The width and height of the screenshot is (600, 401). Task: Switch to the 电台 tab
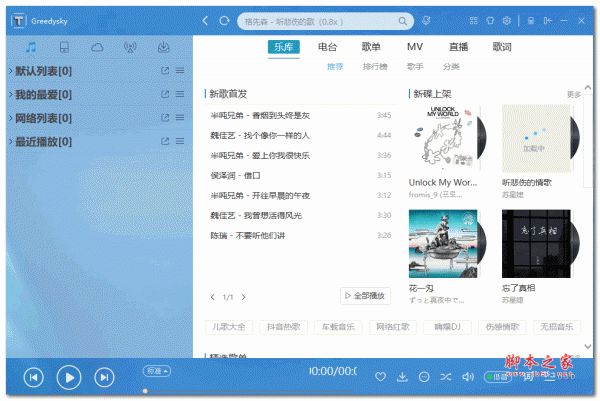tap(328, 47)
